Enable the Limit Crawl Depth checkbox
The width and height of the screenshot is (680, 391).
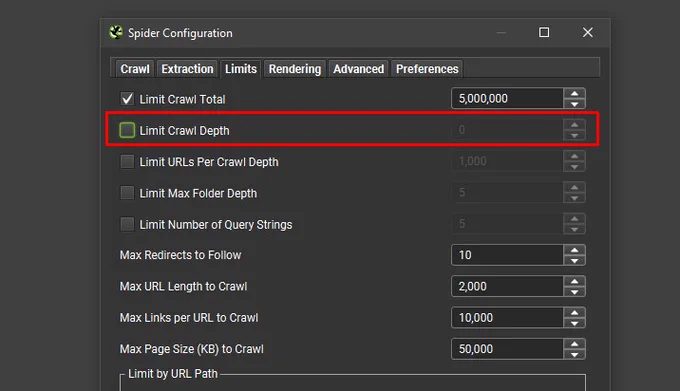pyautogui.click(x=127, y=130)
